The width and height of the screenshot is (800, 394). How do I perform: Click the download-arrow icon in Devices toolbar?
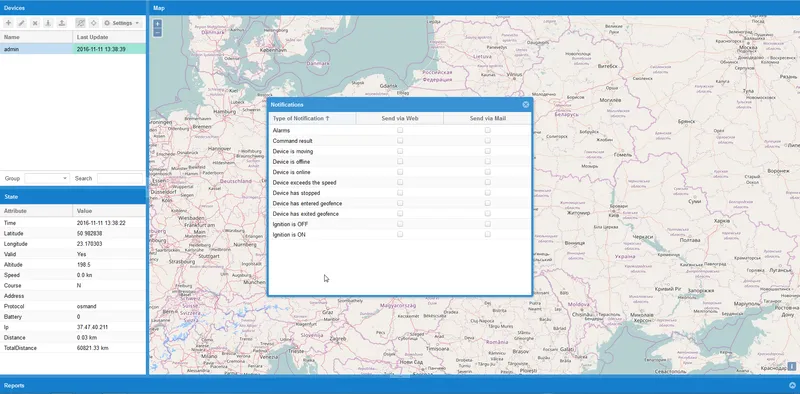pos(48,23)
